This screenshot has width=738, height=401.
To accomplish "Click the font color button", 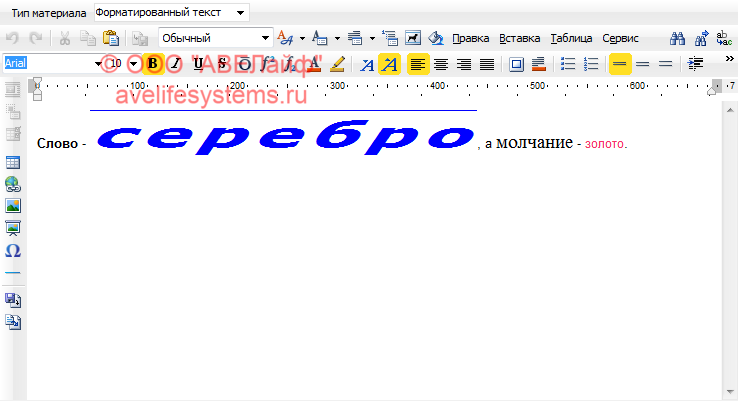I will tap(314, 64).
